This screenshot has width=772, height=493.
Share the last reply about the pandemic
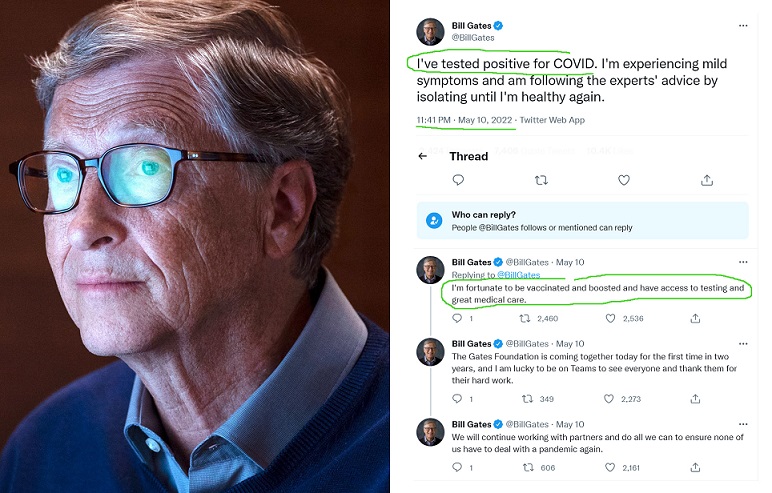[x=695, y=467]
